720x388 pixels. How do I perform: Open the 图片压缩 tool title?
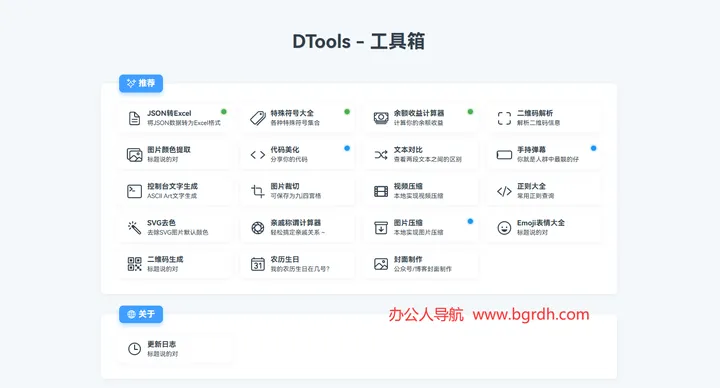click(408, 223)
